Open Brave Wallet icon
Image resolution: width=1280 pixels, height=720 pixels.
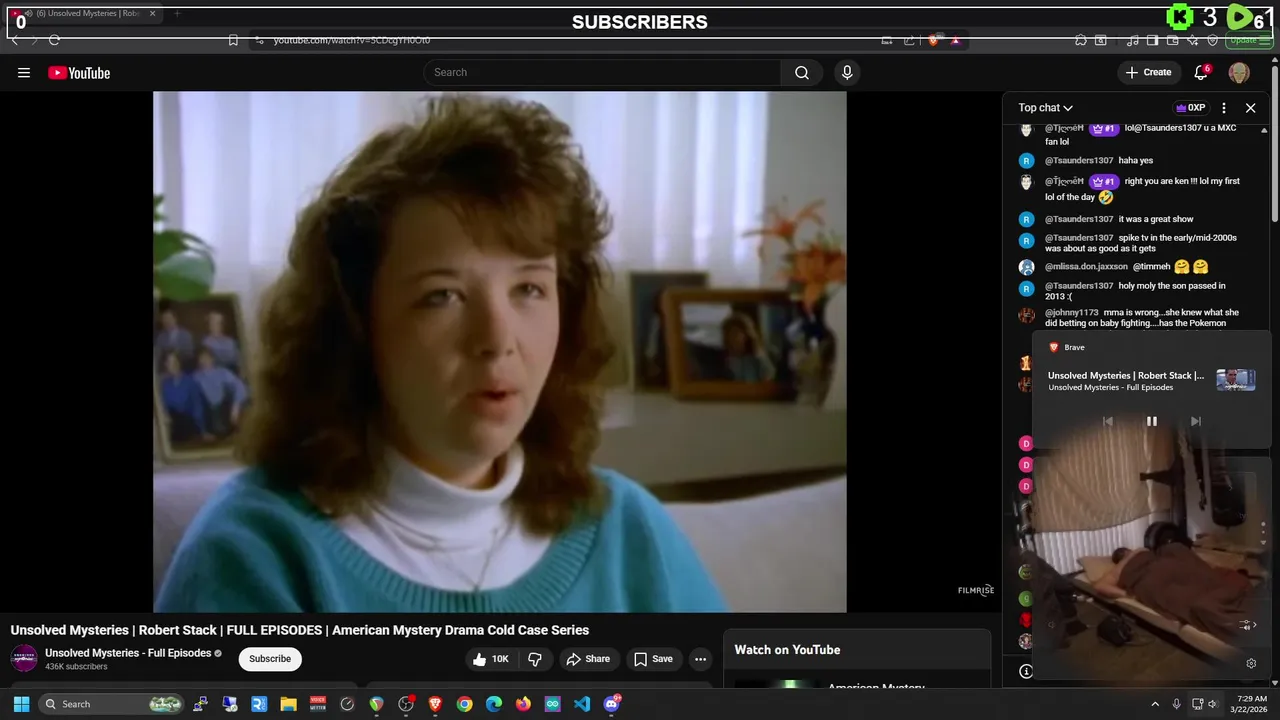click(x=1173, y=40)
